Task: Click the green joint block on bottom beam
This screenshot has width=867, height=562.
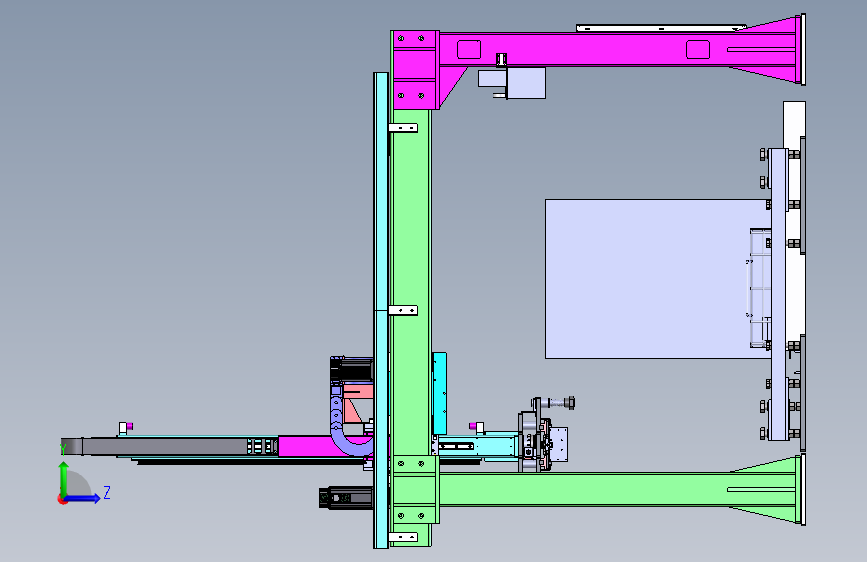Action: [415, 490]
